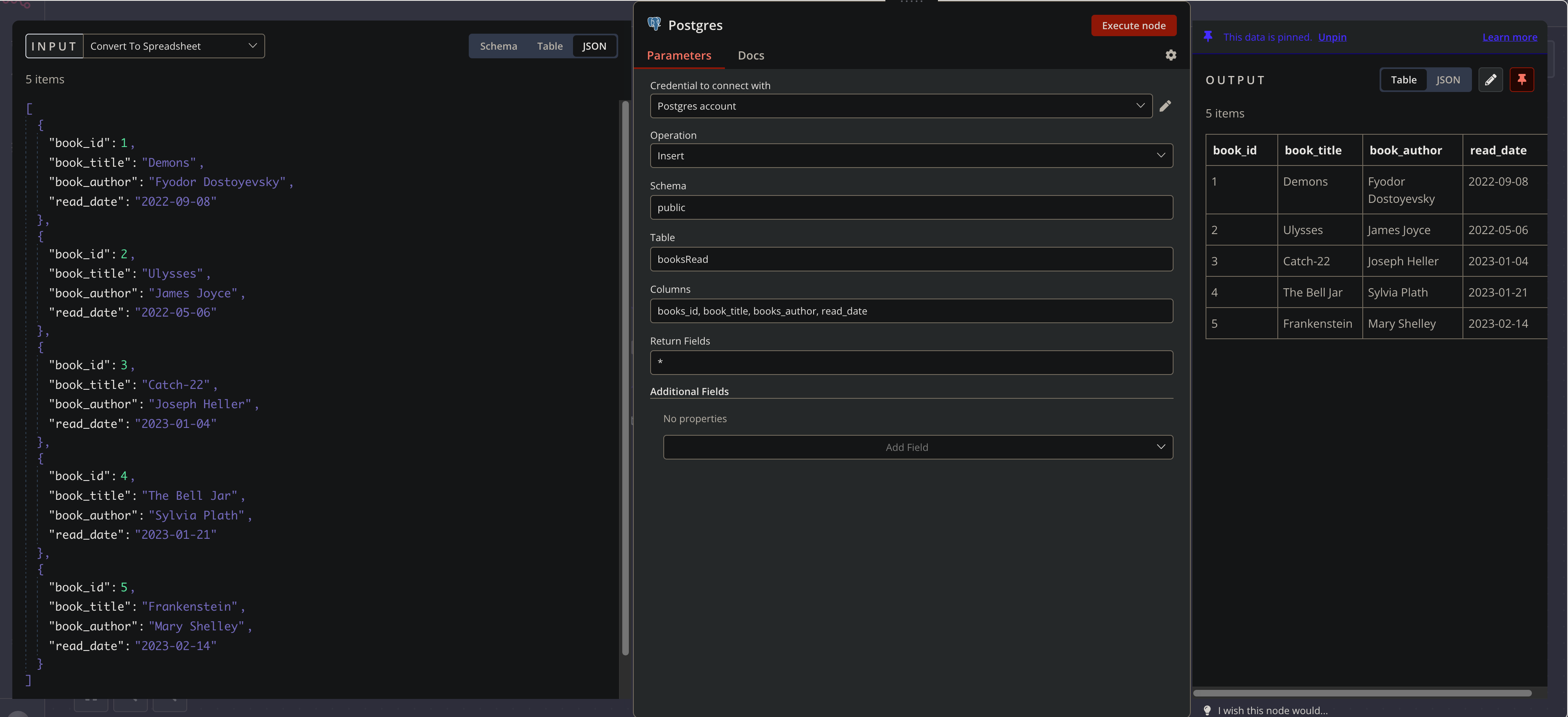Unpin output data using the red pin icon
This screenshot has width=1568, height=717.
pyautogui.click(x=1522, y=80)
